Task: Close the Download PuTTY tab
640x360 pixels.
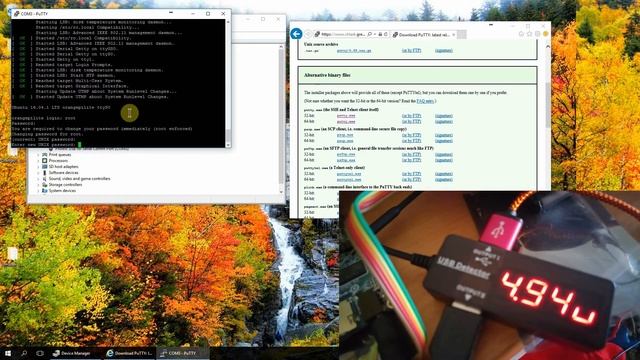Action: [453, 35]
